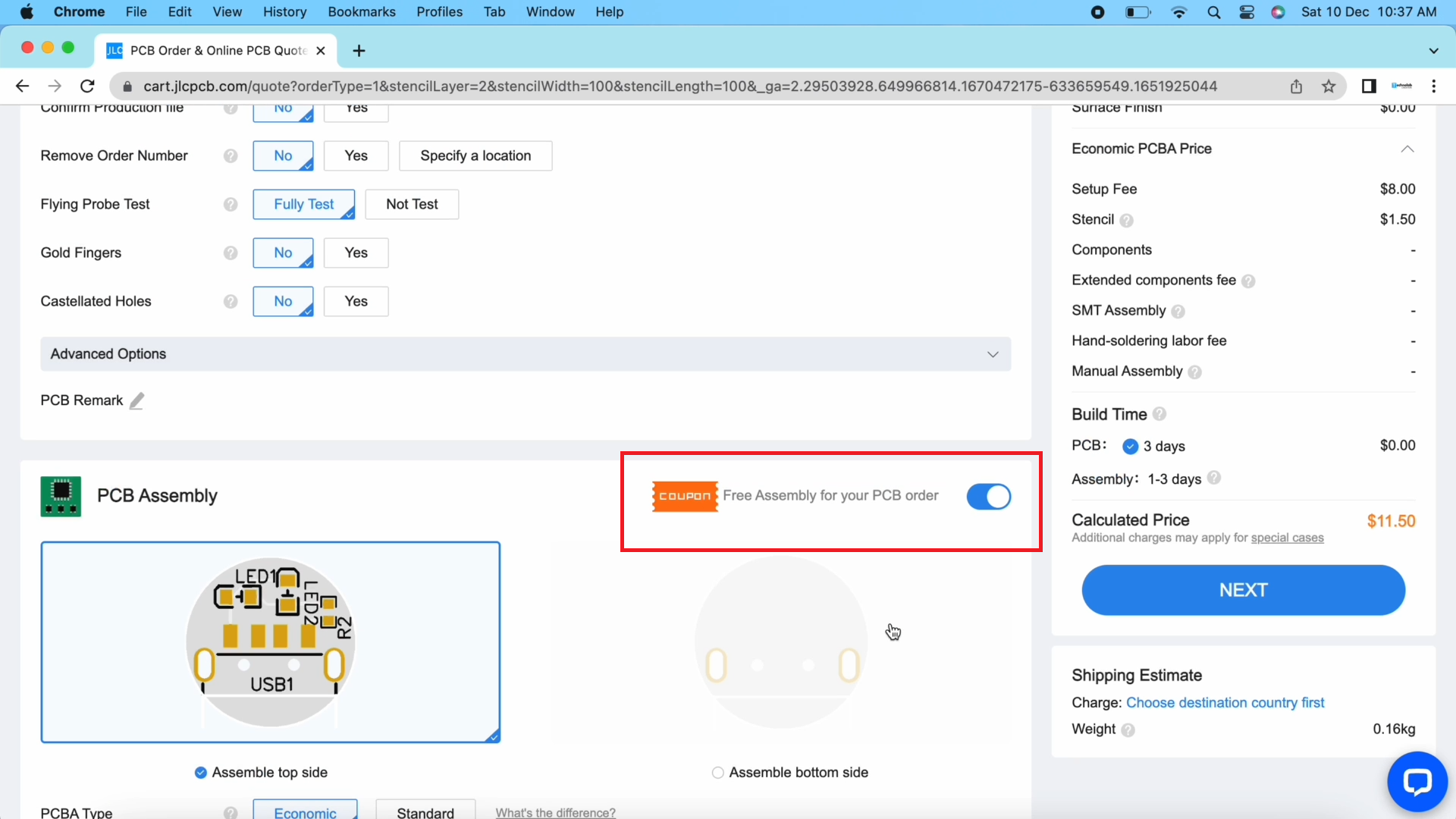This screenshot has height=819, width=1456.
Task: Click the NEXT button
Action: [1243, 590]
